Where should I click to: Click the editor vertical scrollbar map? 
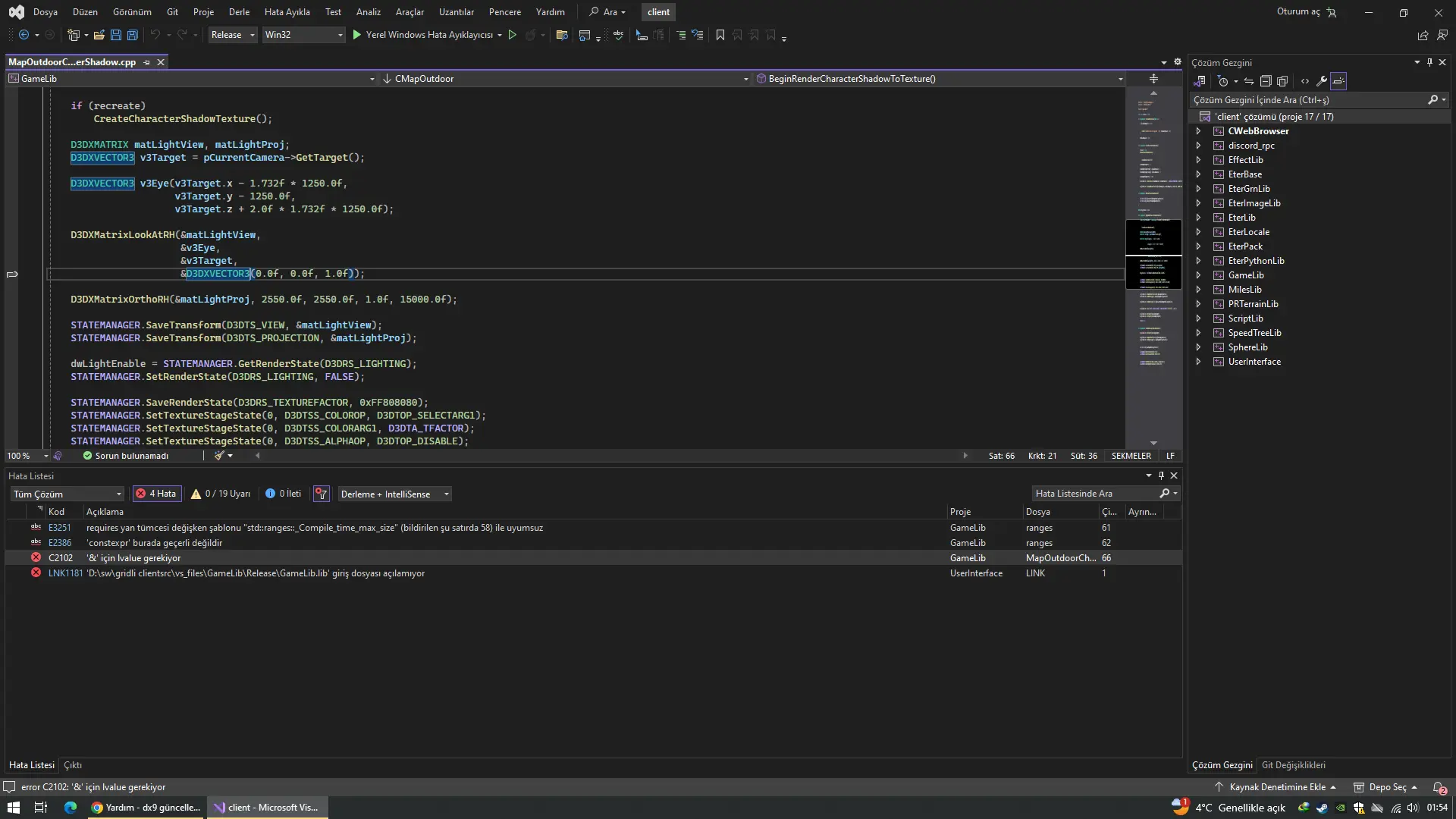1153,268
